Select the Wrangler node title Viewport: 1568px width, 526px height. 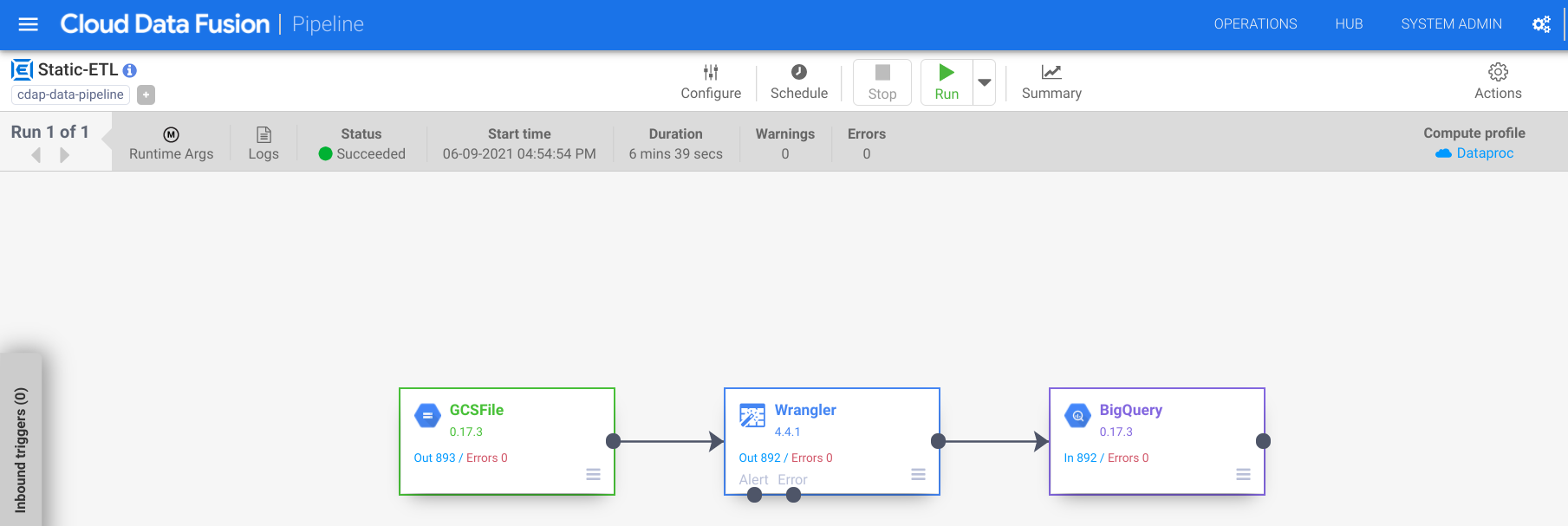coord(805,410)
